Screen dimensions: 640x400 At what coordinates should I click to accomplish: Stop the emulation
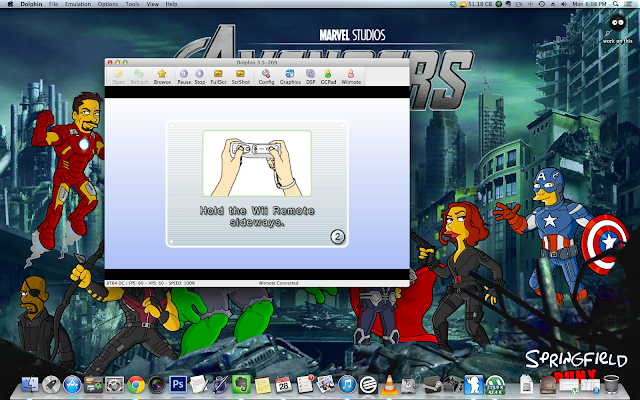click(199, 76)
